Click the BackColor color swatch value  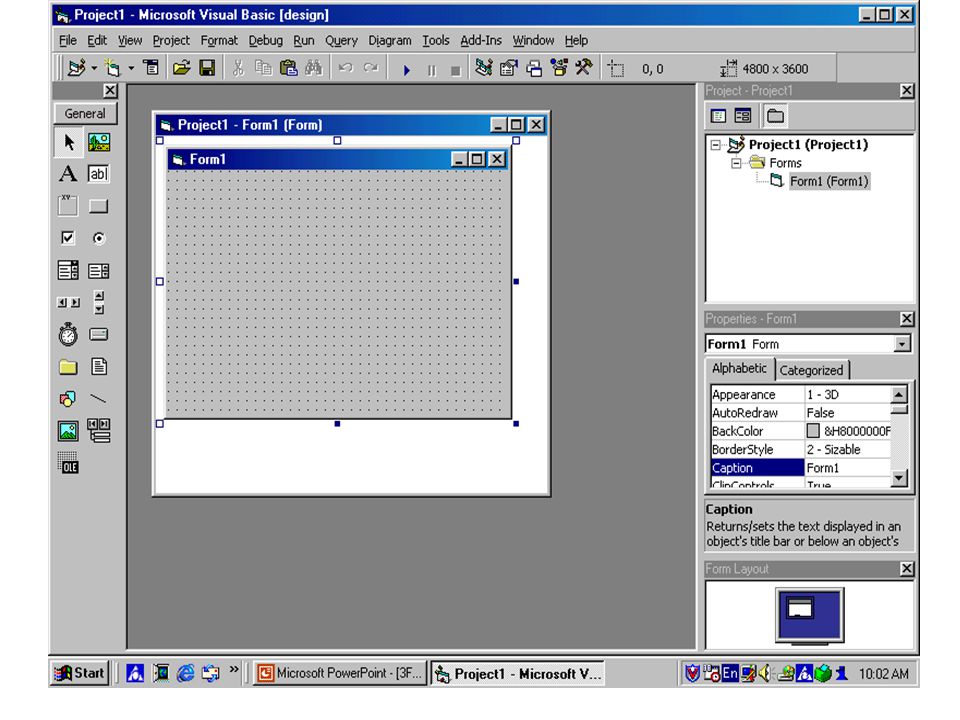(813, 431)
